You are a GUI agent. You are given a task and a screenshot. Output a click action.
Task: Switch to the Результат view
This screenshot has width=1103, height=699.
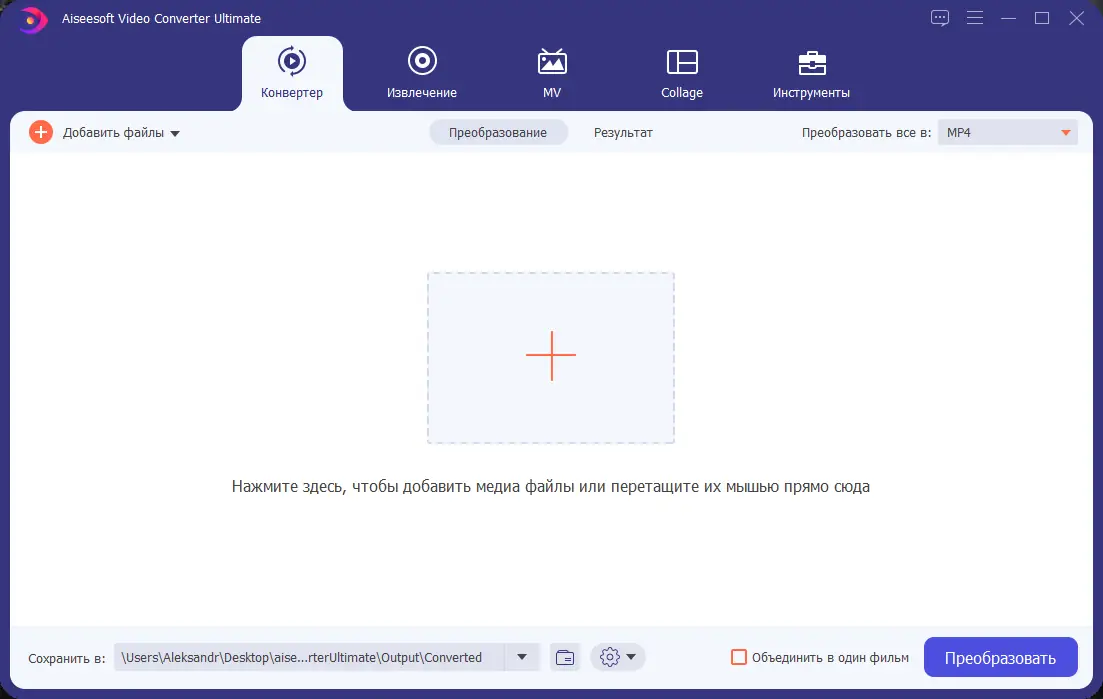pyautogui.click(x=622, y=131)
